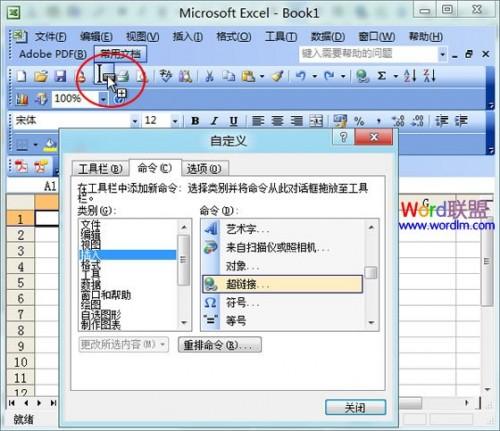500x431 pixels.
Task: Click the 重排命令(R)... button
Action: (x=220, y=345)
